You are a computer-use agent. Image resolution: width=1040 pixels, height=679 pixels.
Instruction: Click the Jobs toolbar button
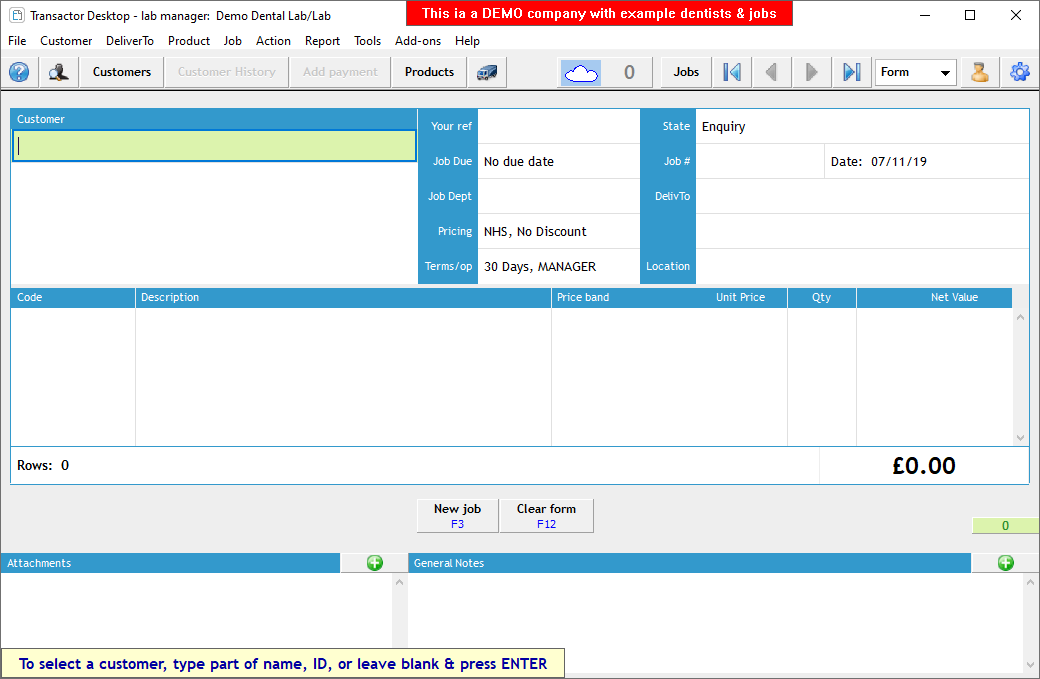686,72
